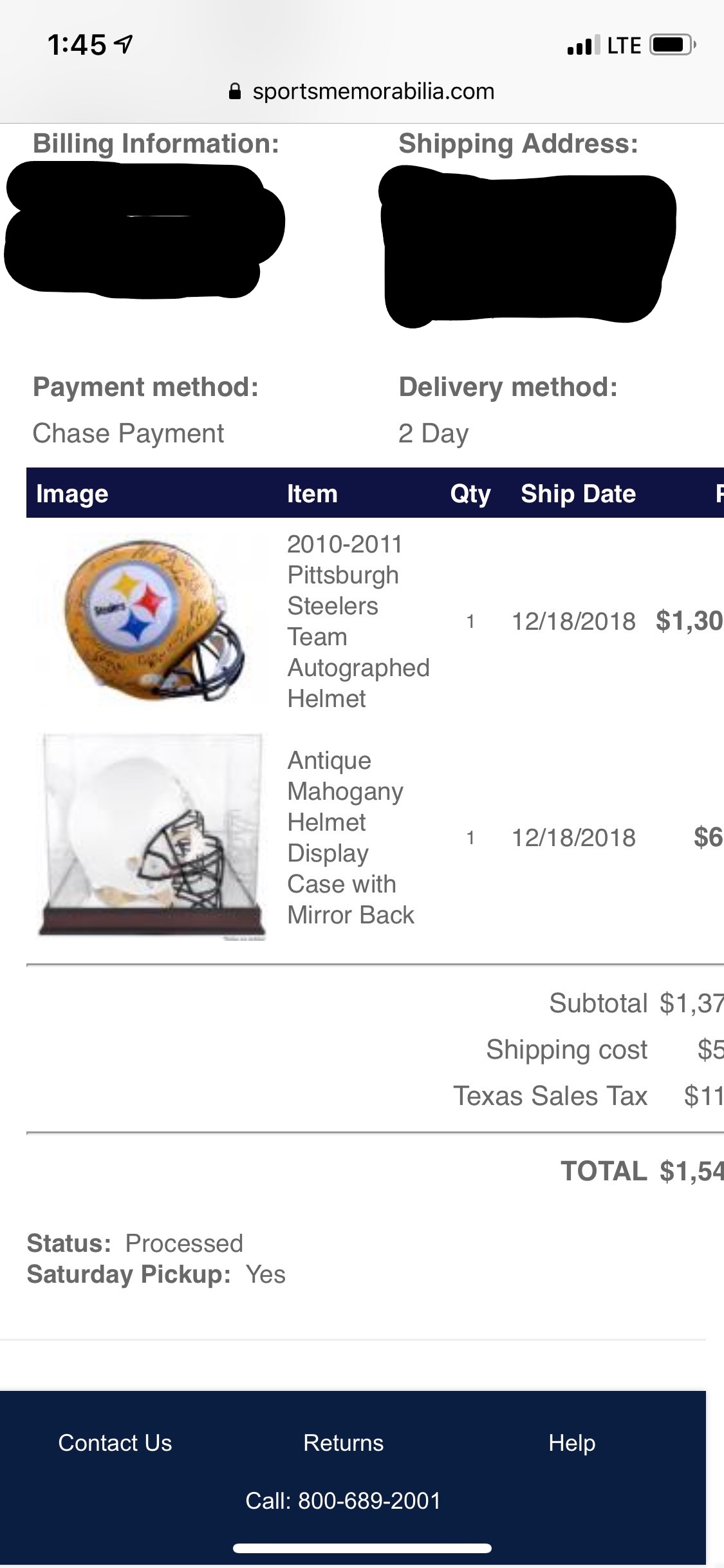724x1568 pixels.
Task: Tap the 1:45 clock in status bar
Action: click(77, 45)
